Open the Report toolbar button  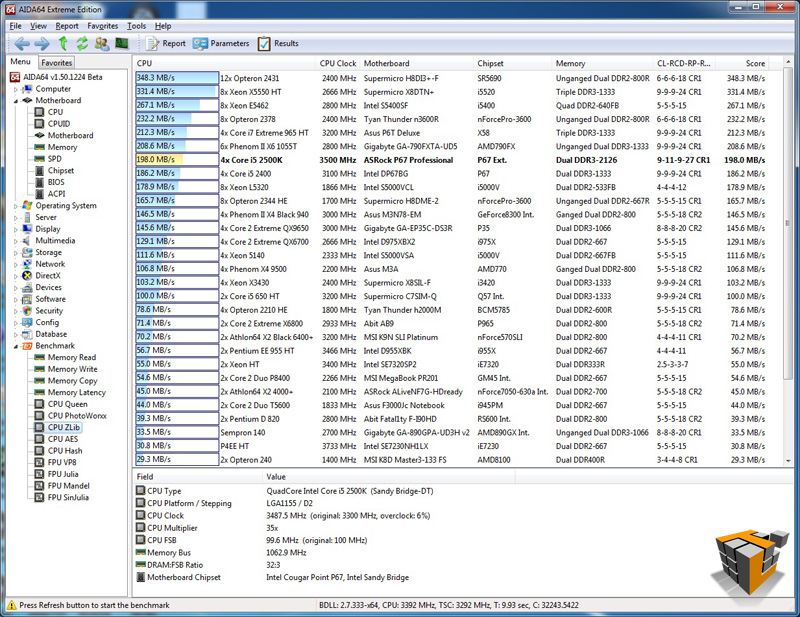[x=166, y=44]
